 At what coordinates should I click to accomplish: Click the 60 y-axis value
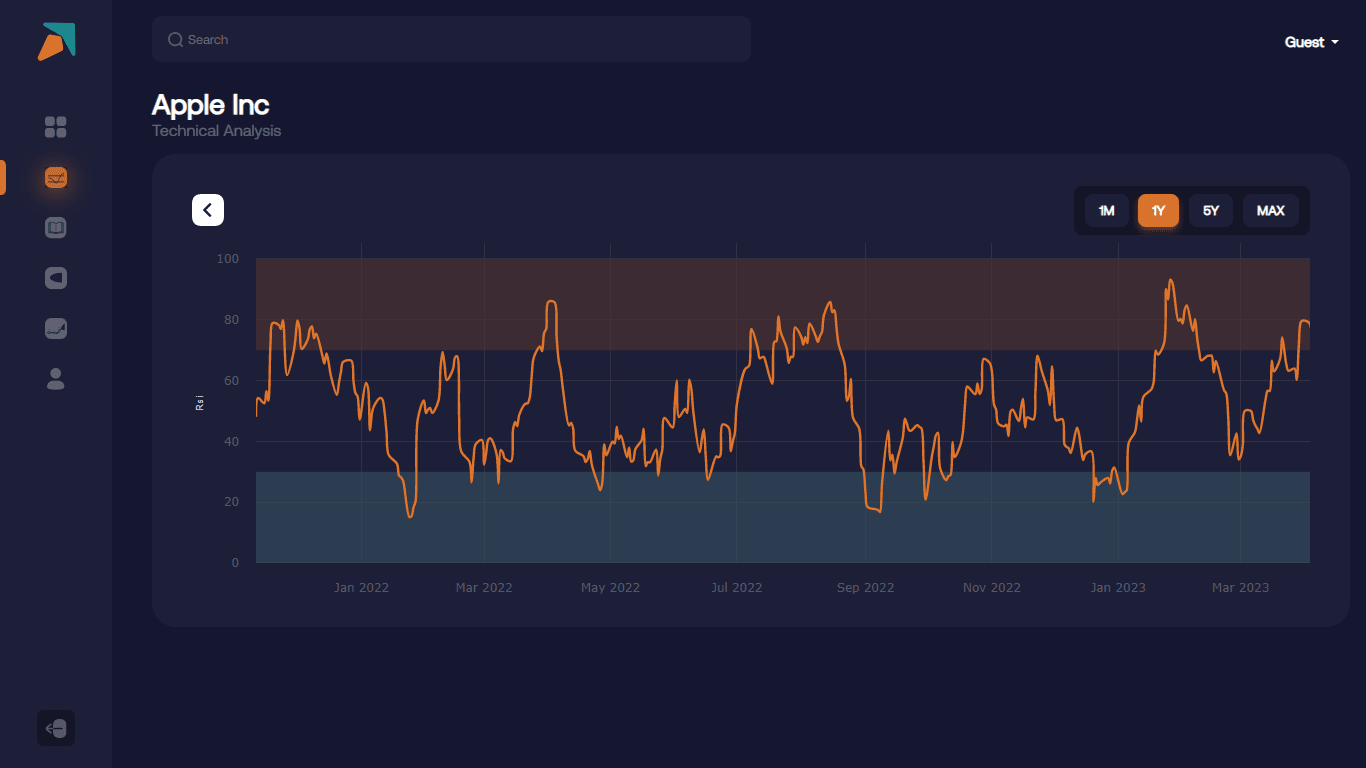tap(232, 381)
